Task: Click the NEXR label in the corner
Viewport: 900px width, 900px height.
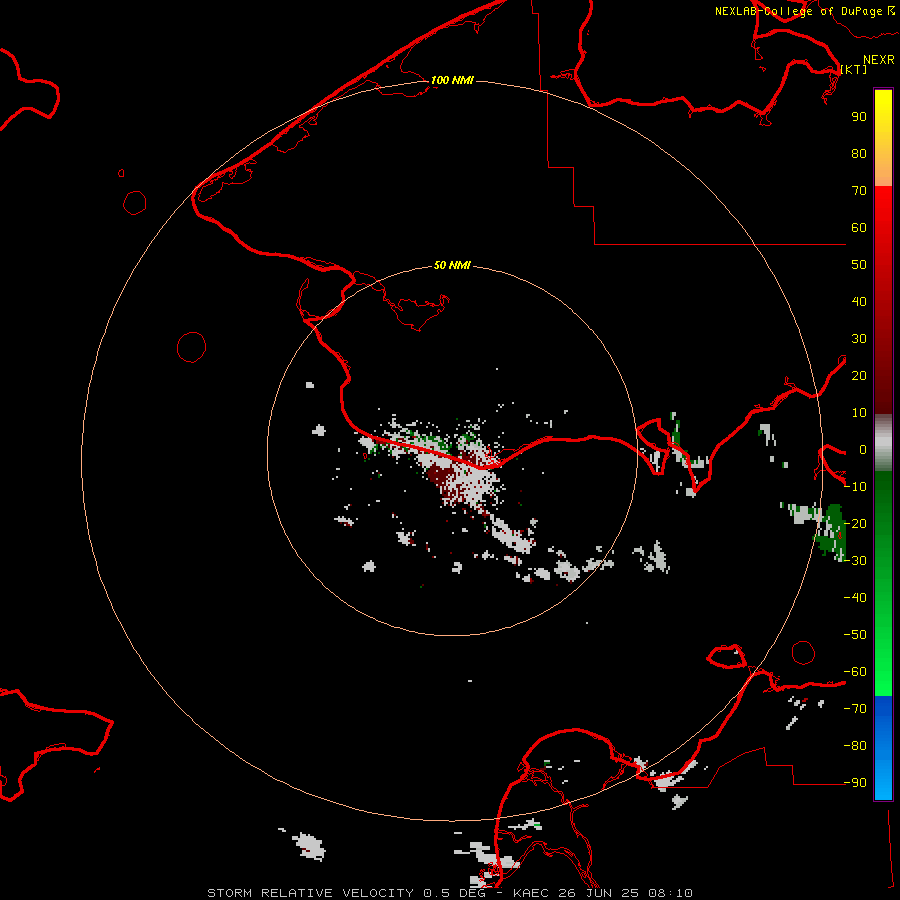Action: point(879,60)
